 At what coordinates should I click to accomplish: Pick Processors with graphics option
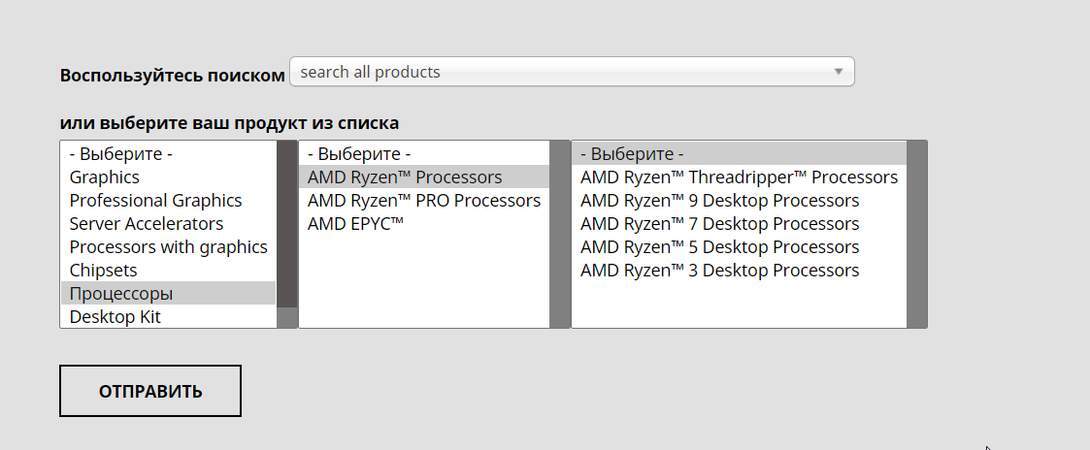click(168, 247)
